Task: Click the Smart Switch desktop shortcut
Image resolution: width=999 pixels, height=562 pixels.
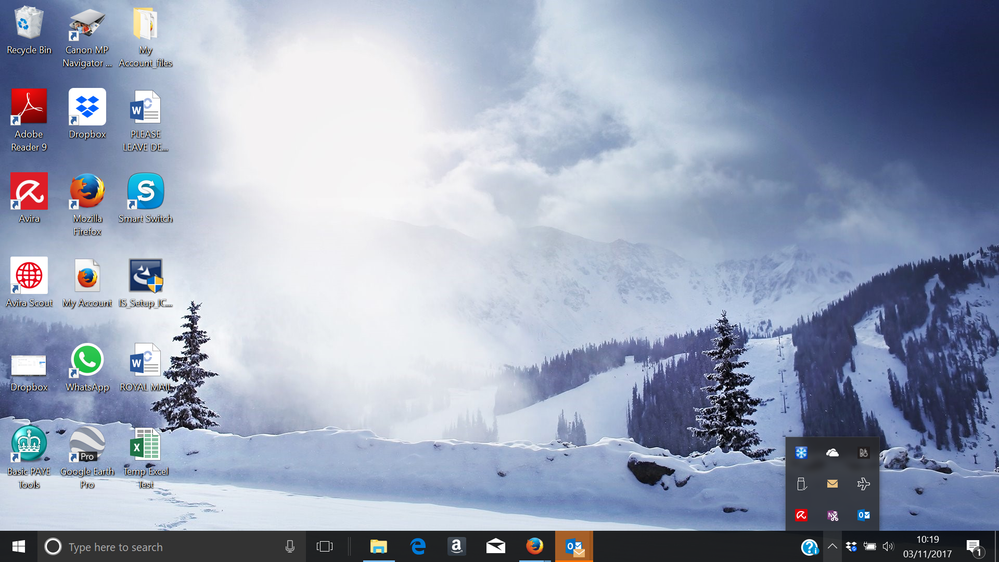Action: [145, 192]
